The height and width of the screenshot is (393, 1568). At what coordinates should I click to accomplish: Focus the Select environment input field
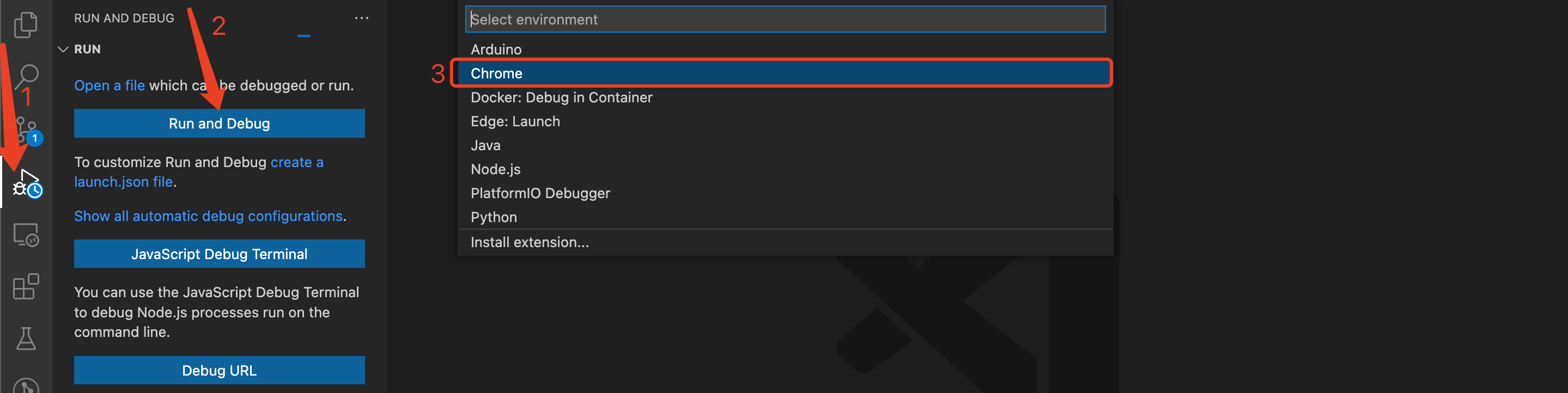785,20
